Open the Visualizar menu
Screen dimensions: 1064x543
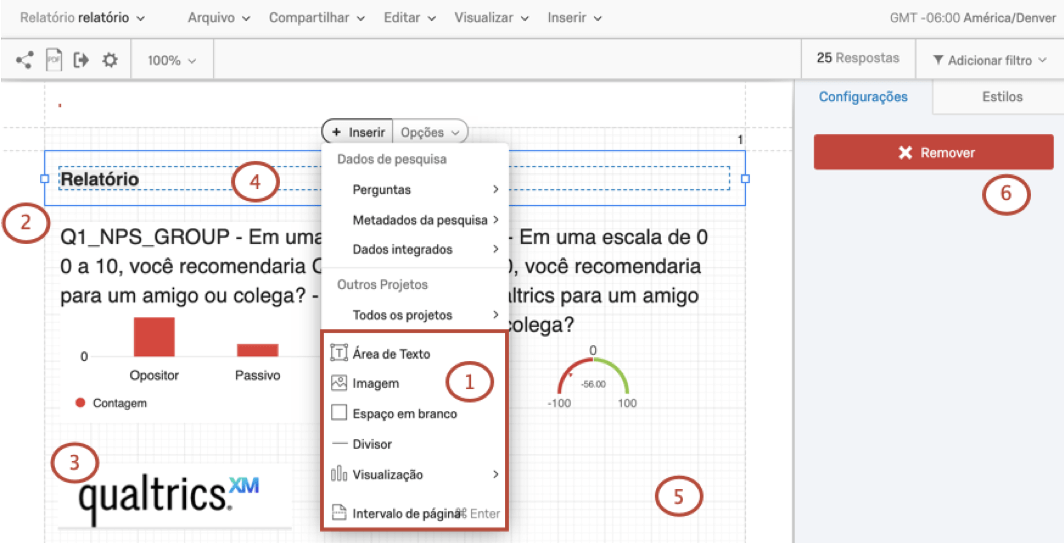(x=492, y=18)
